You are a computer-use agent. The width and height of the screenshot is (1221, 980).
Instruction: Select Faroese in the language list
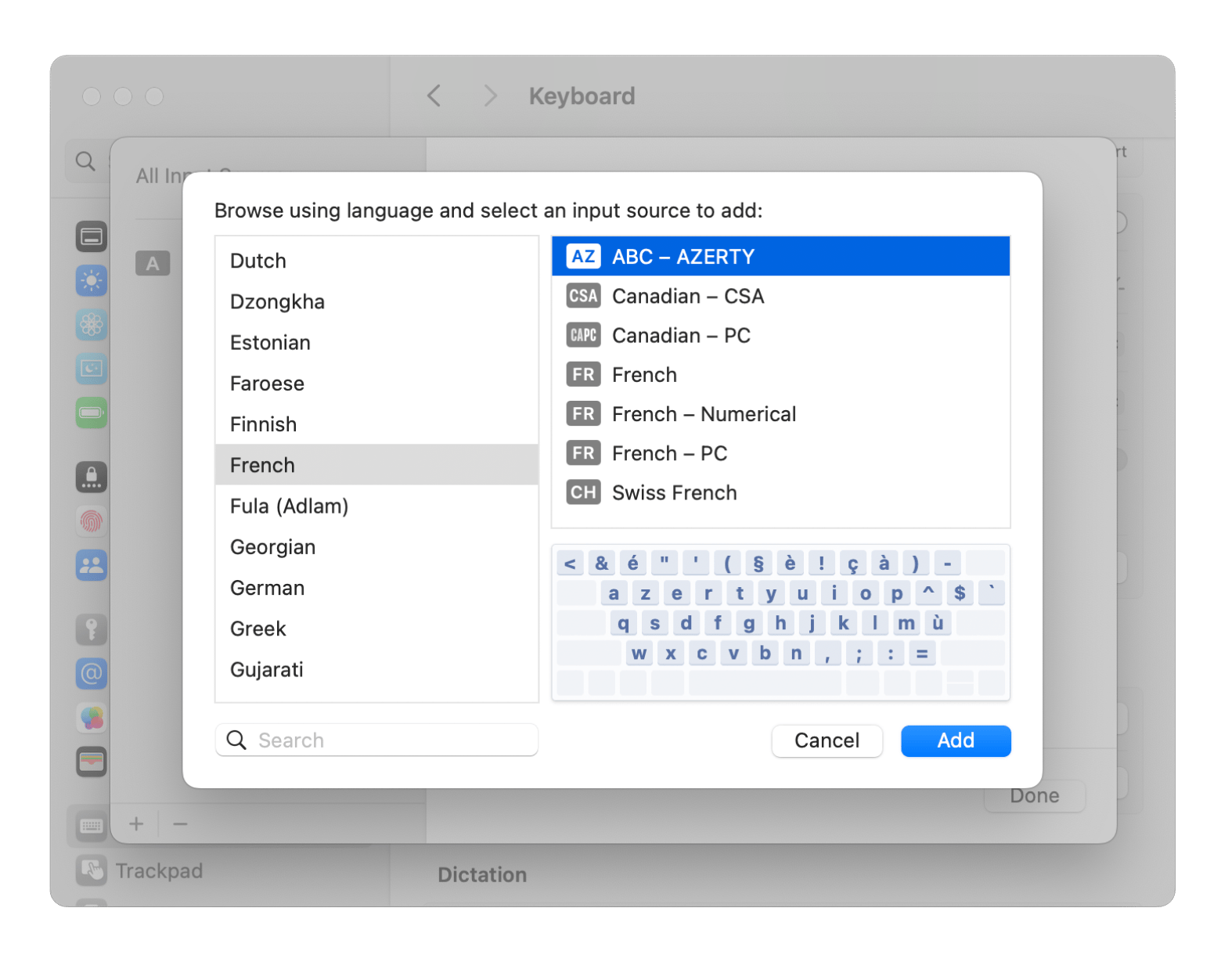click(x=376, y=383)
